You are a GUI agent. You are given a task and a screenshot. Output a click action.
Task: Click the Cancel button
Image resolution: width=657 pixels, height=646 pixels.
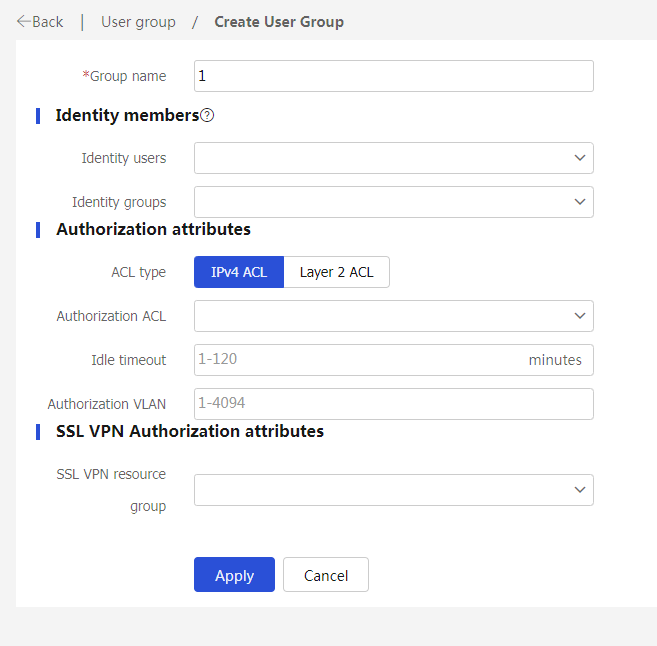point(326,574)
